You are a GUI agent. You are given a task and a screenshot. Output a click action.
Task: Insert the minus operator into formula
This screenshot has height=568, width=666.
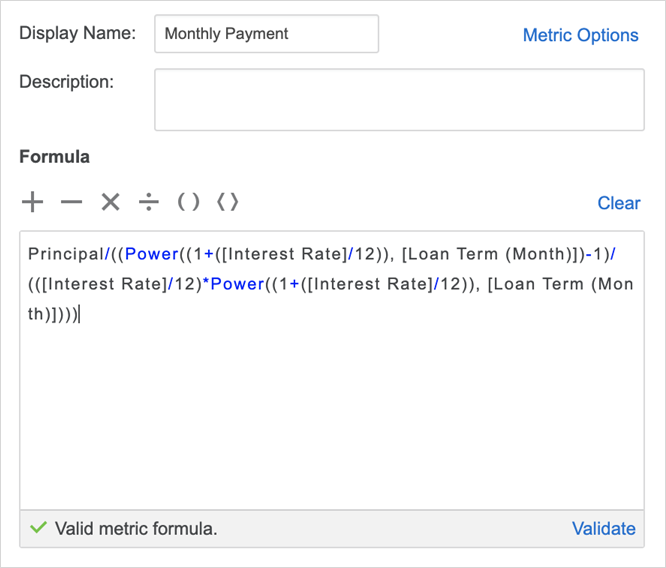point(71,203)
